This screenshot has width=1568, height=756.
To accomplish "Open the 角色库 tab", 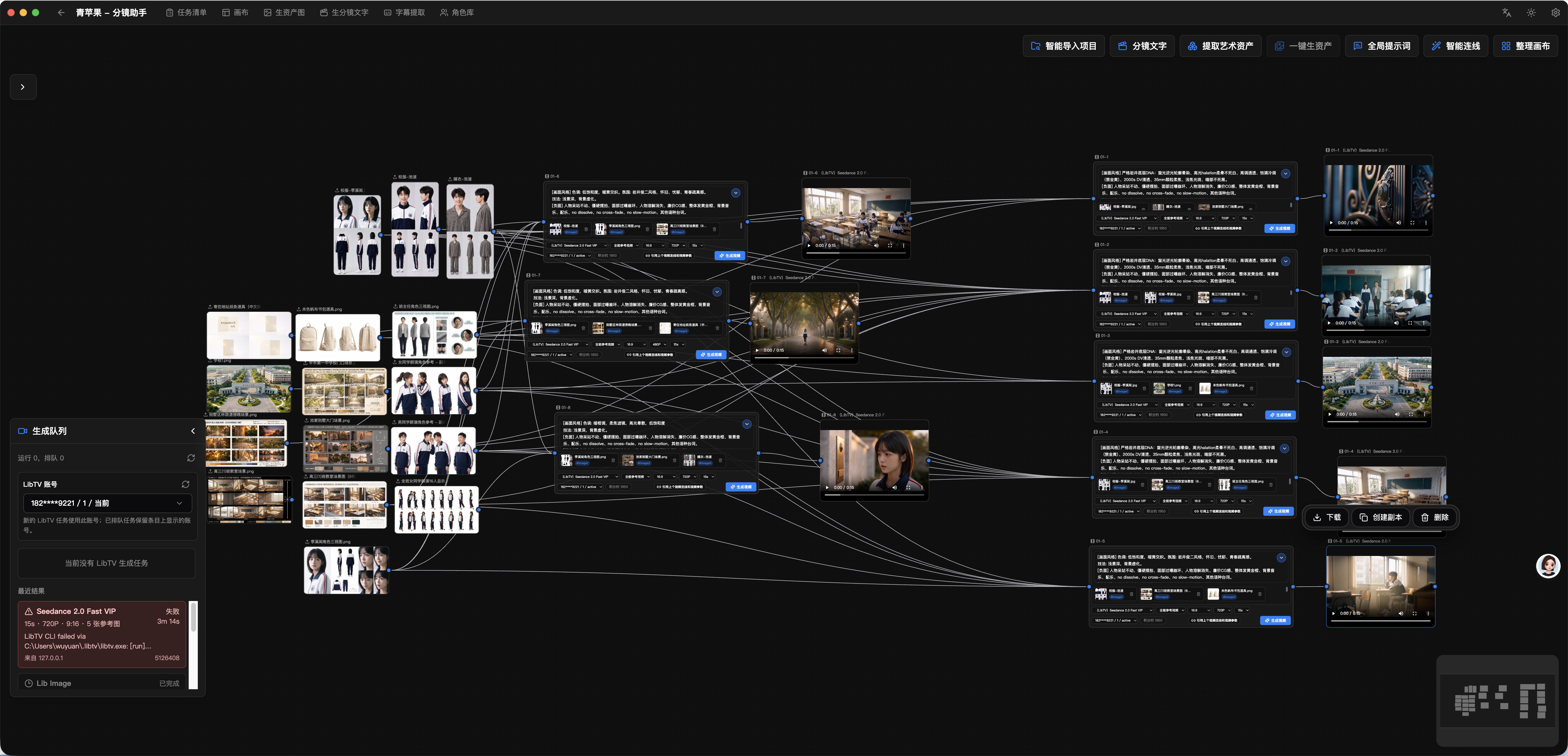I will point(457,12).
